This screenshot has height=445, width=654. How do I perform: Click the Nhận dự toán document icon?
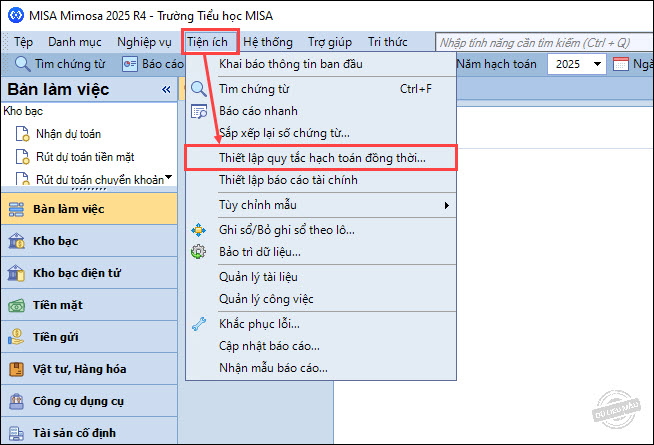point(22,134)
